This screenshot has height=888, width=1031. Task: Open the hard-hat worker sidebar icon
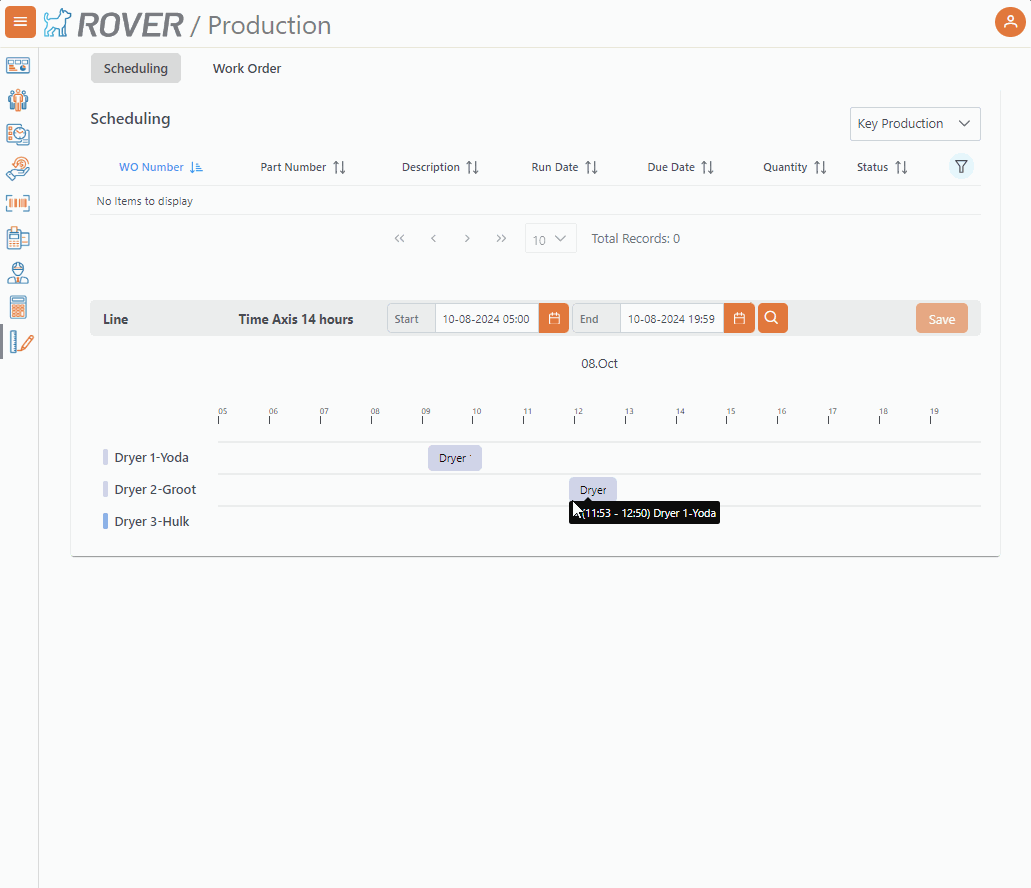click(x=18, y=273)
